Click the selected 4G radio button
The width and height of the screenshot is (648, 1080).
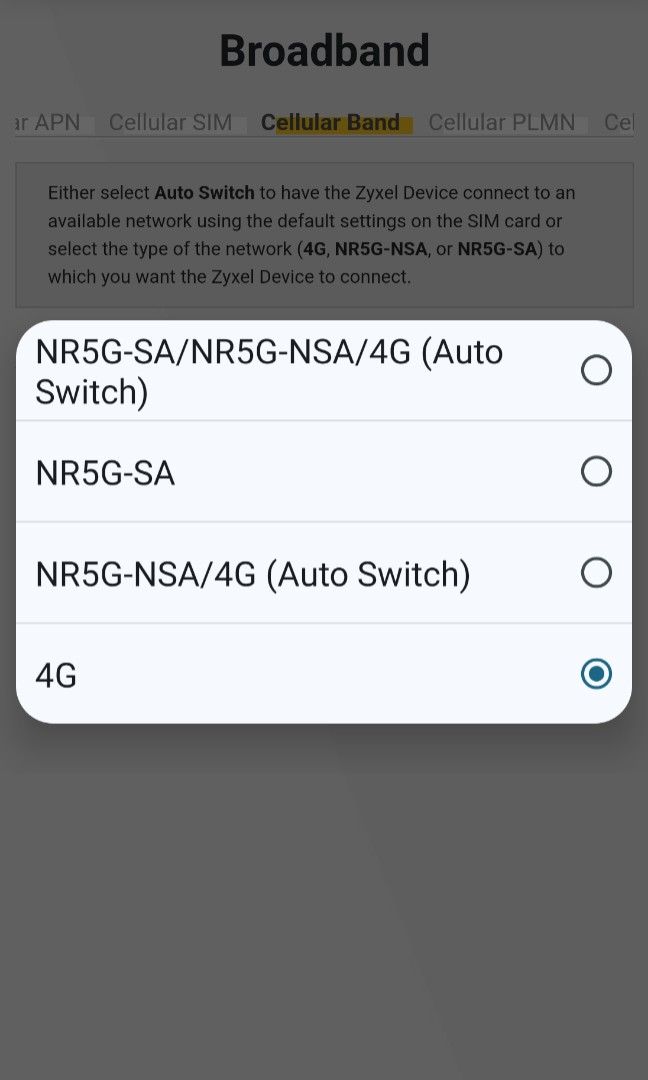tap(596, 674)
